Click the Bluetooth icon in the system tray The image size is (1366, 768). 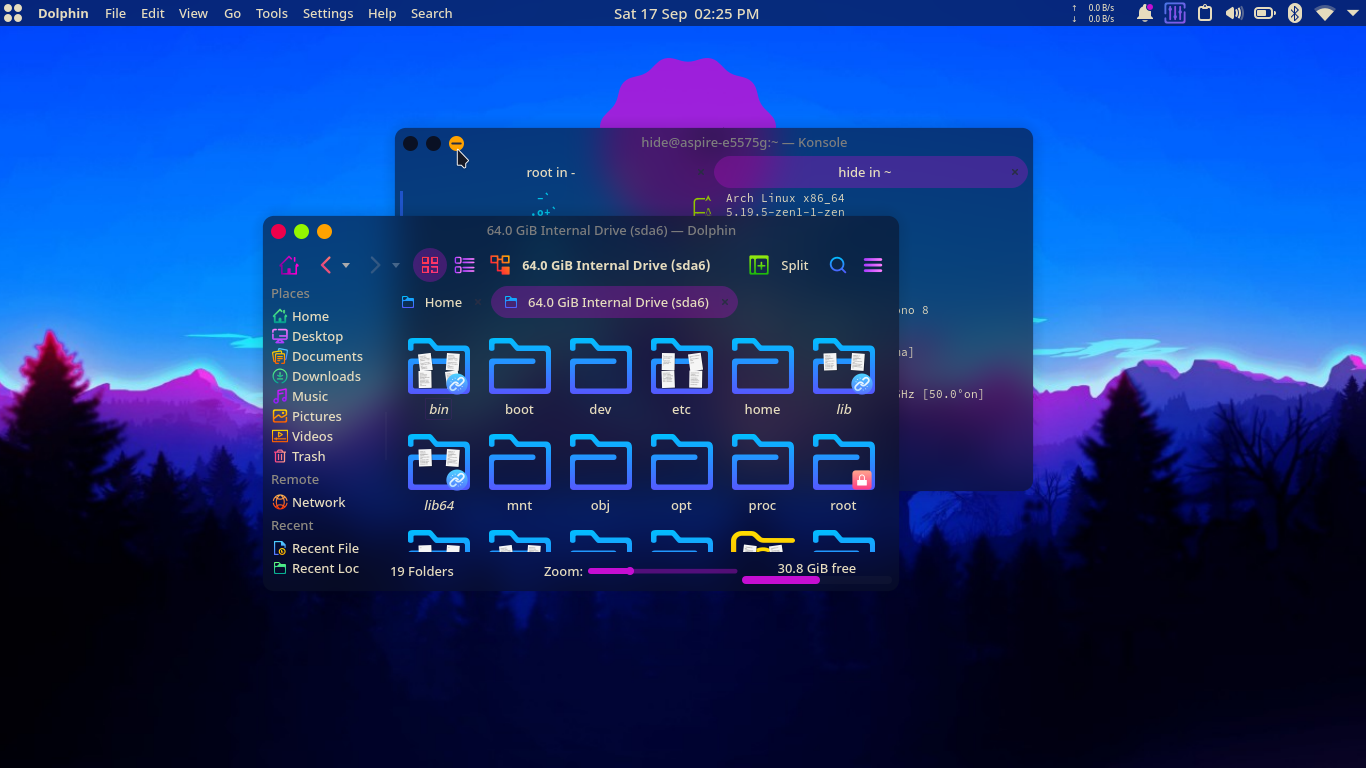(x=1294, y=13)
